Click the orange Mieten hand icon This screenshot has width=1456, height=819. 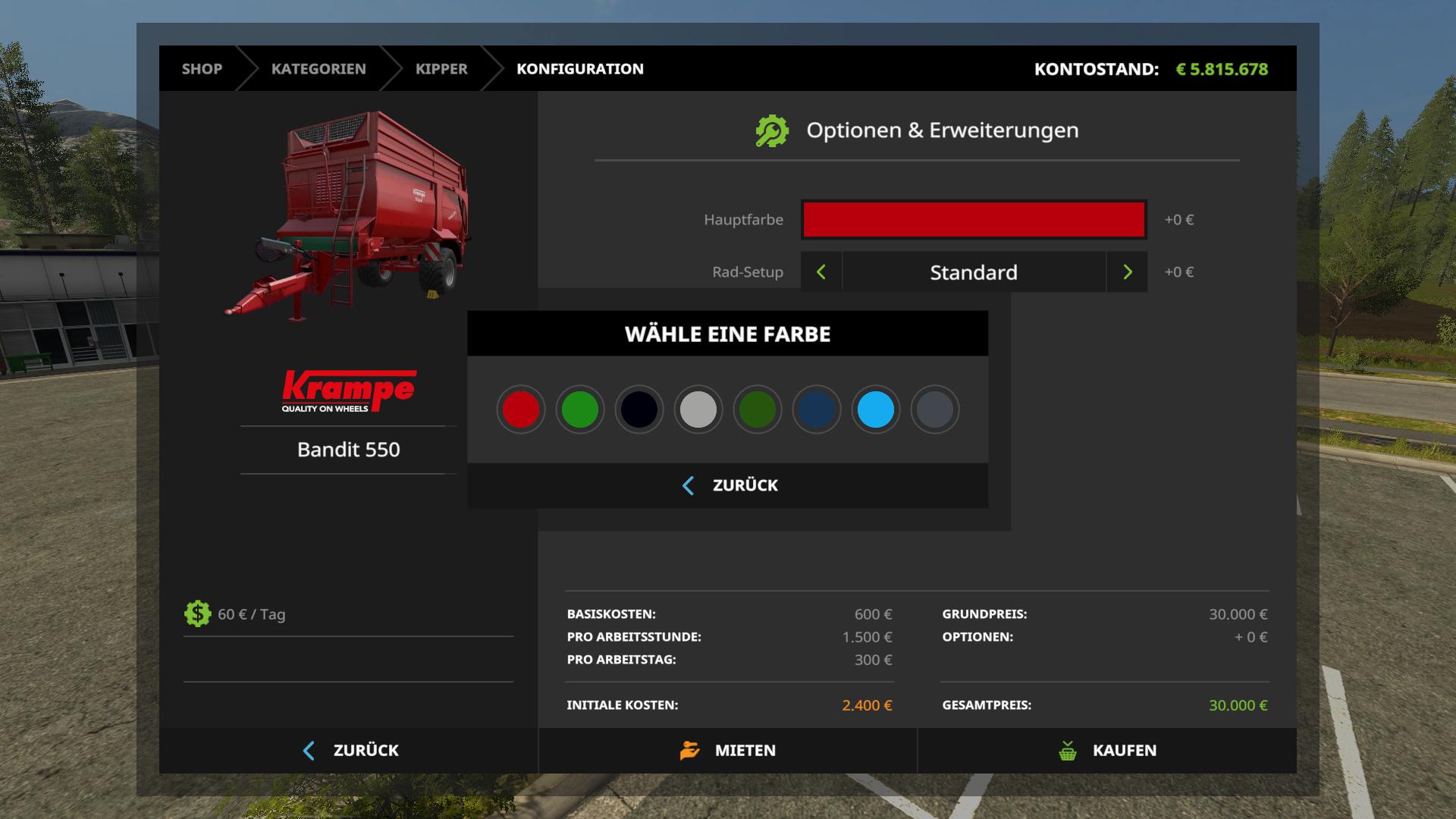[x=689, y=750]
